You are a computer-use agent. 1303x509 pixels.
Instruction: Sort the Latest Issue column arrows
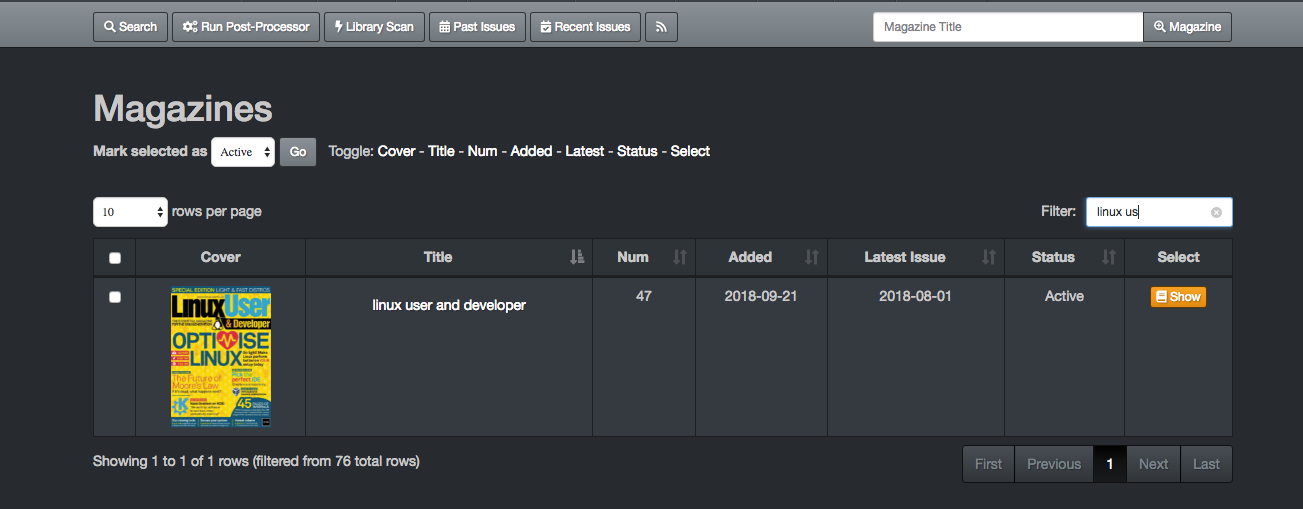tap(989, 257)
